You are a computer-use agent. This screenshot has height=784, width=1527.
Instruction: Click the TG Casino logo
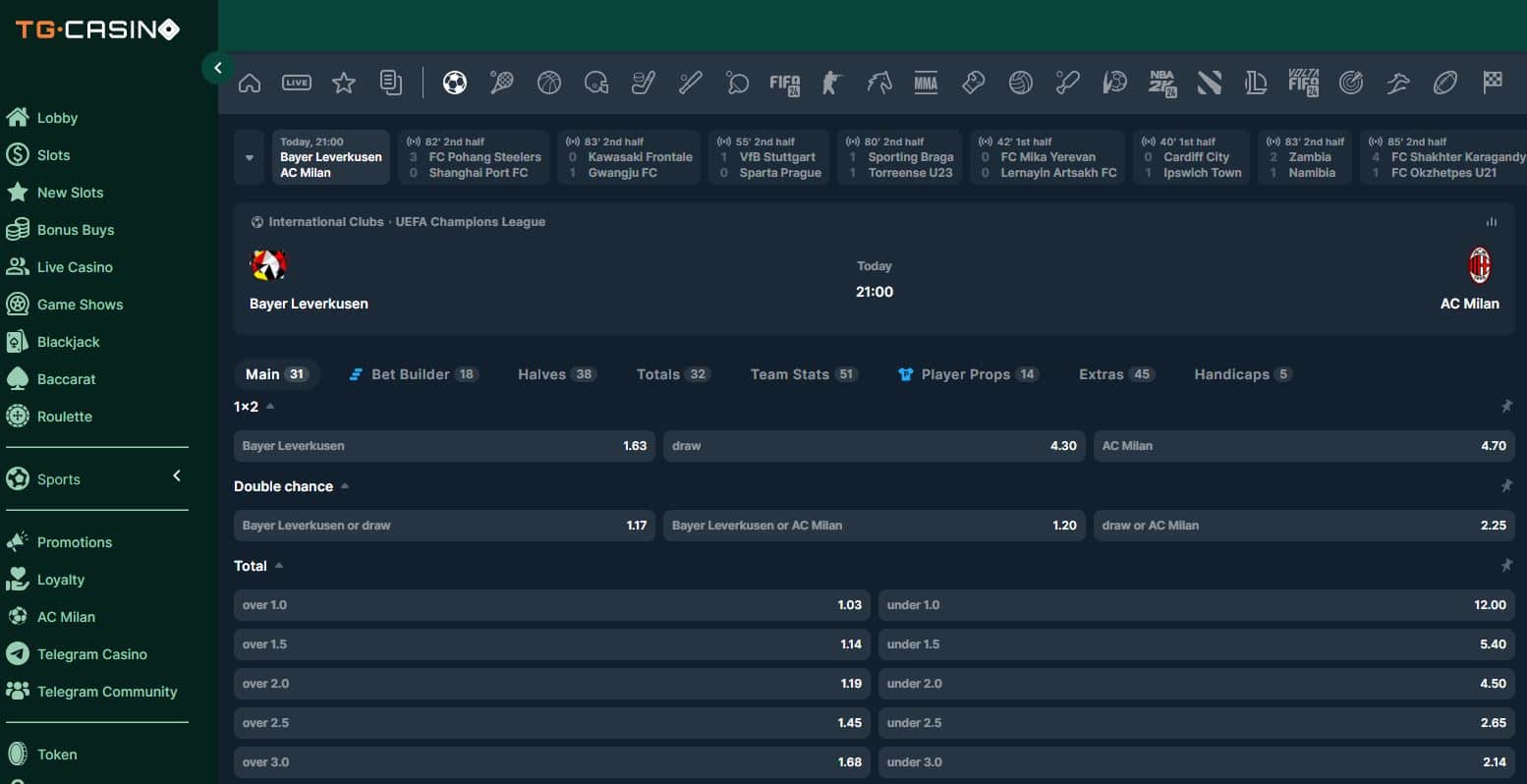[97, 29]
